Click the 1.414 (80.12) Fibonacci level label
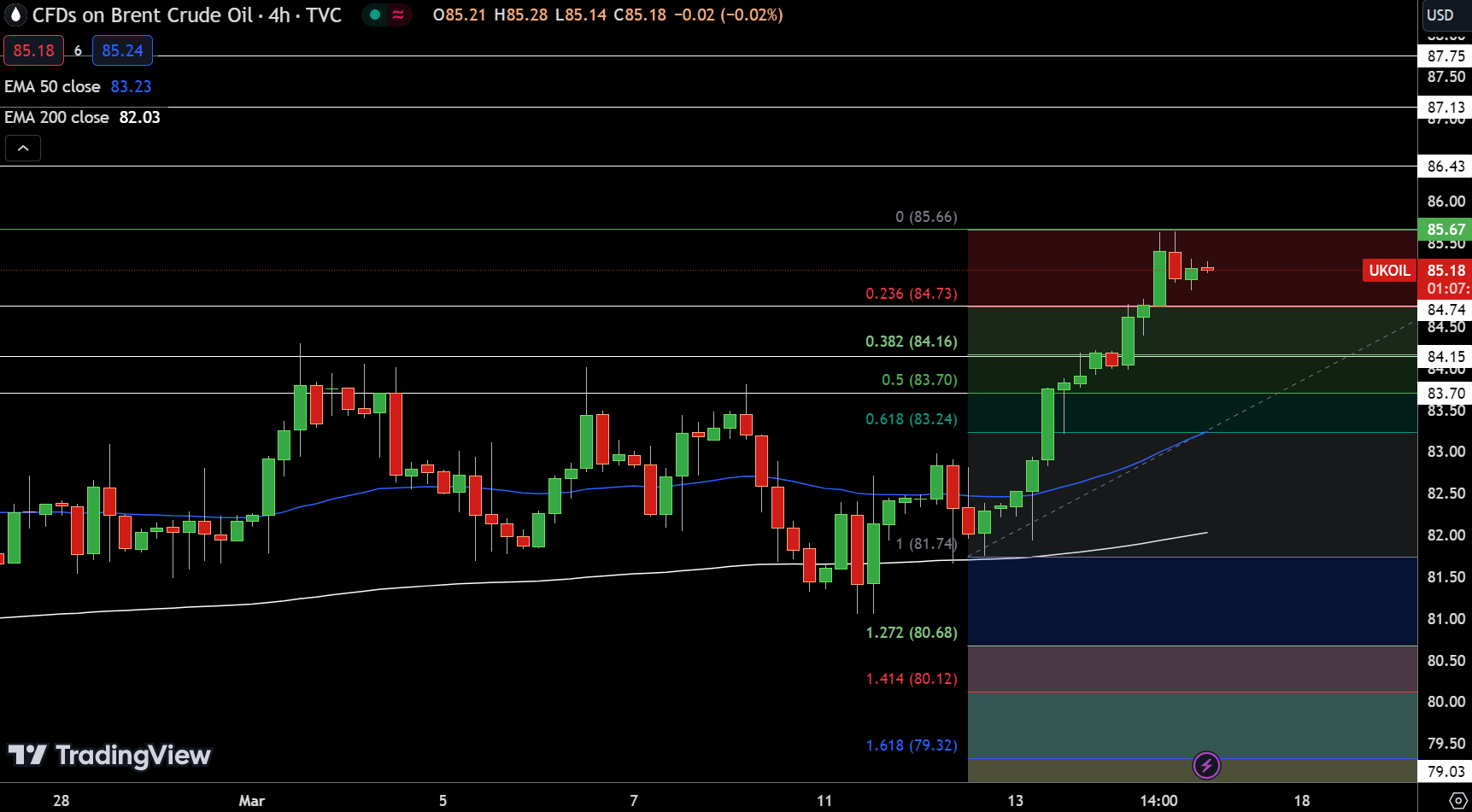 point(912,679)
